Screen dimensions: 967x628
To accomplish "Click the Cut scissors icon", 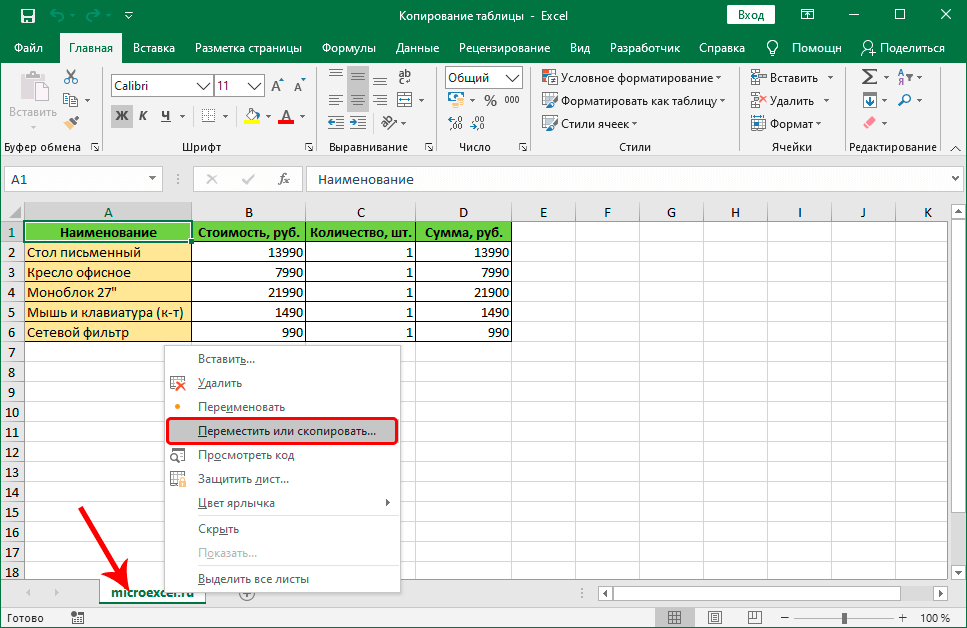I will [71, 78].
